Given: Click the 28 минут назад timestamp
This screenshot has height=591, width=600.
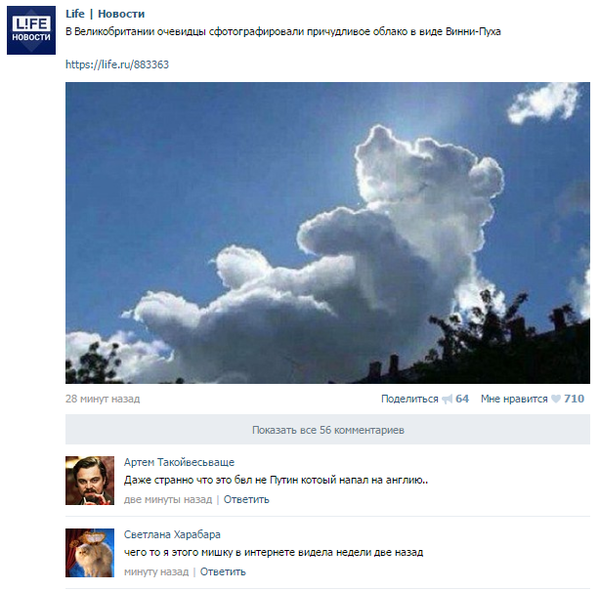Looking at the screenshot, I should [x=103, y=399].
